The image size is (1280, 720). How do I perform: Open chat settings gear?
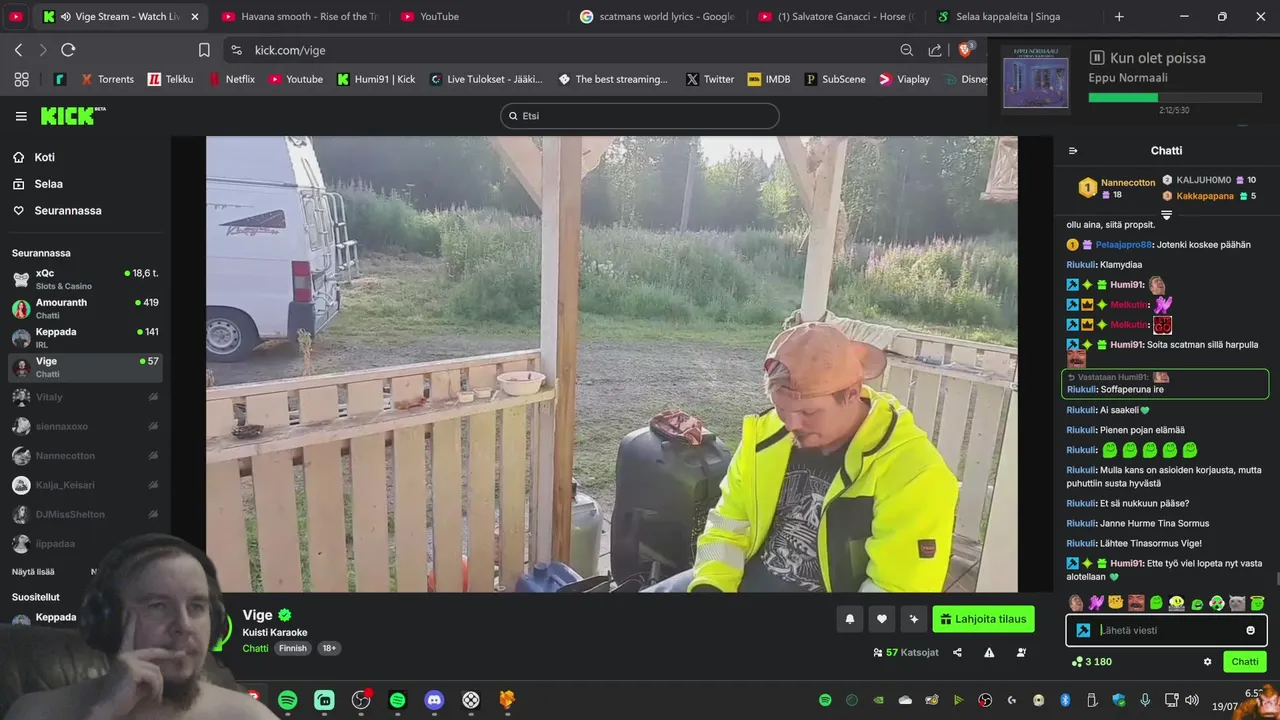1207,662
